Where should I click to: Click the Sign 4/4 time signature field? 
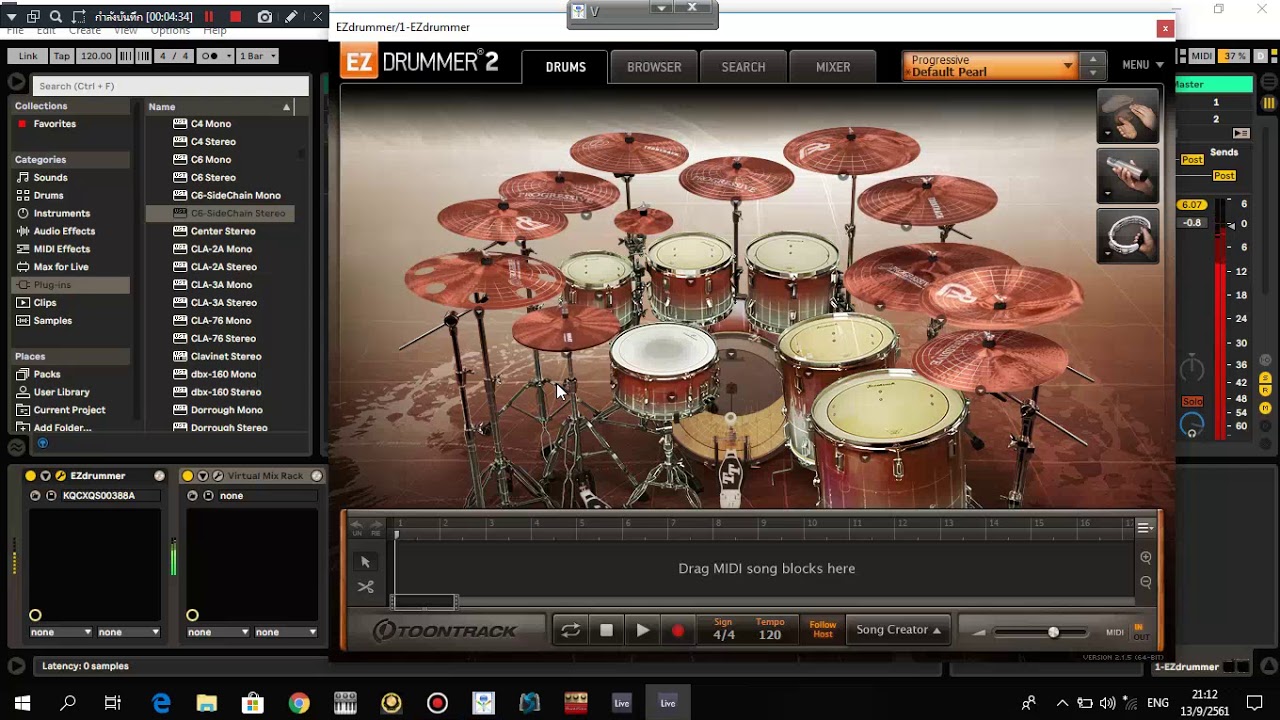click(x=723, y=630)
